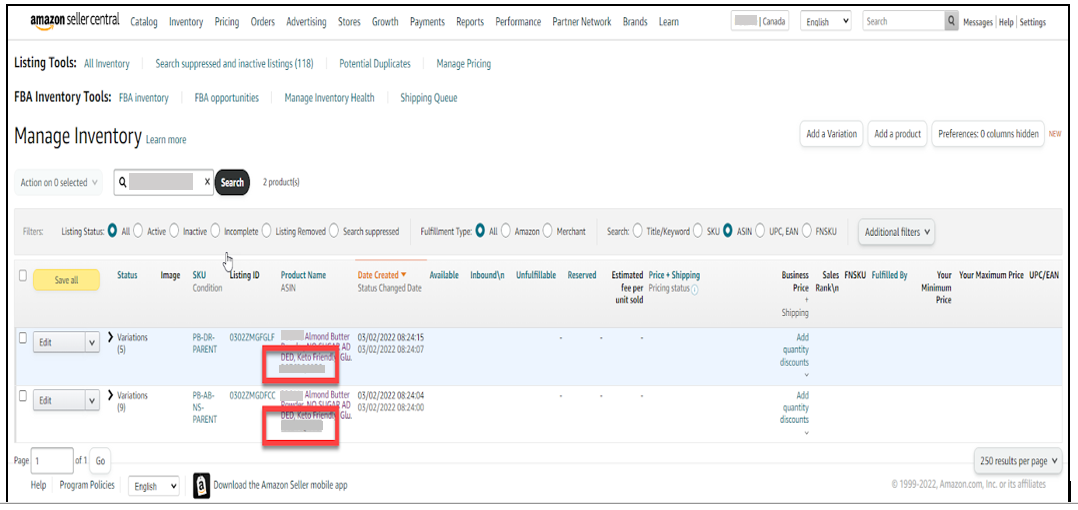The height and width of the screenshot is (510, 1078).
Task: Select Listing Status All radio button
Action: pyautogui.click(x=113, y=231)
